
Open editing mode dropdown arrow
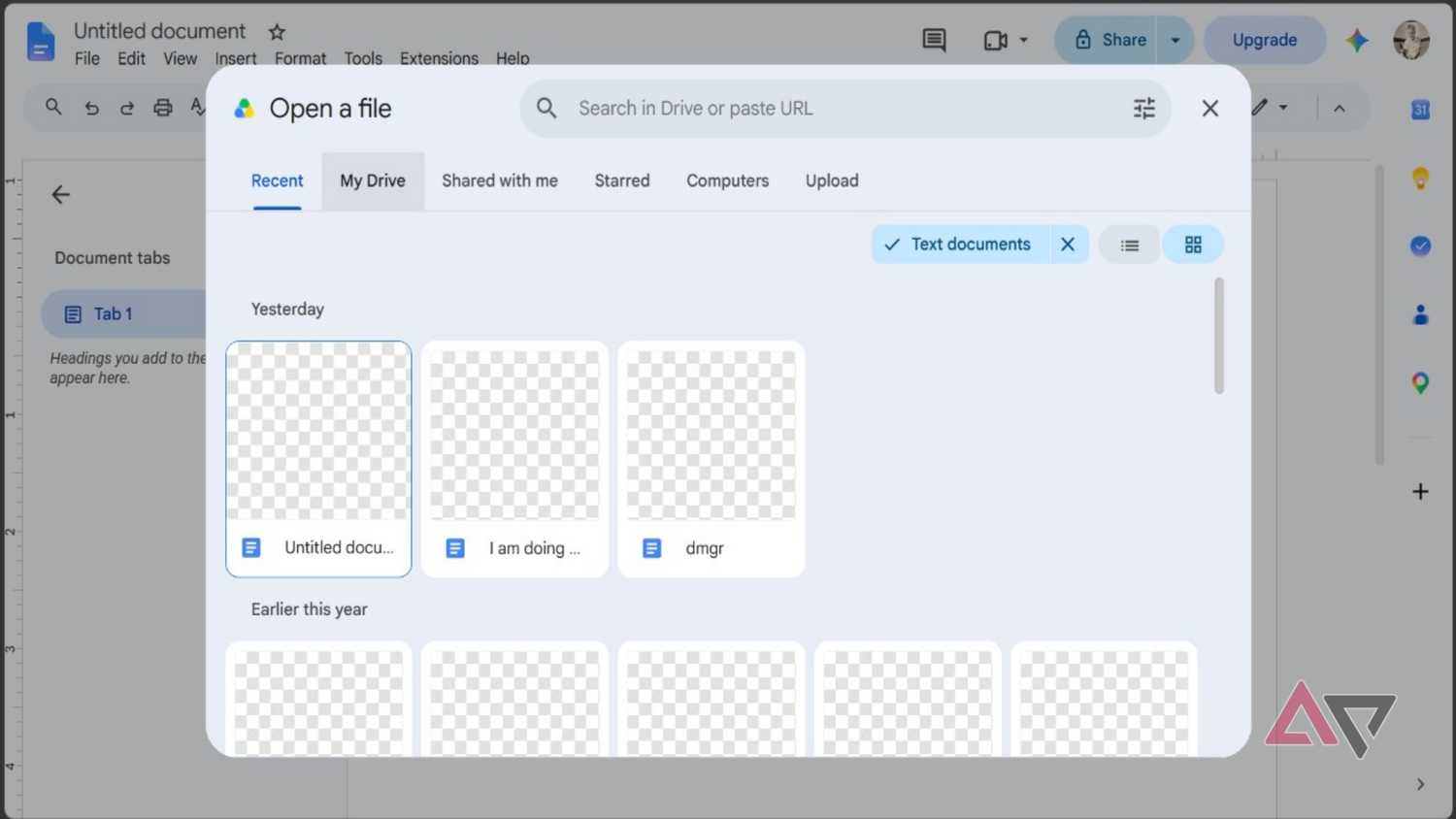tap(1283, 108)
